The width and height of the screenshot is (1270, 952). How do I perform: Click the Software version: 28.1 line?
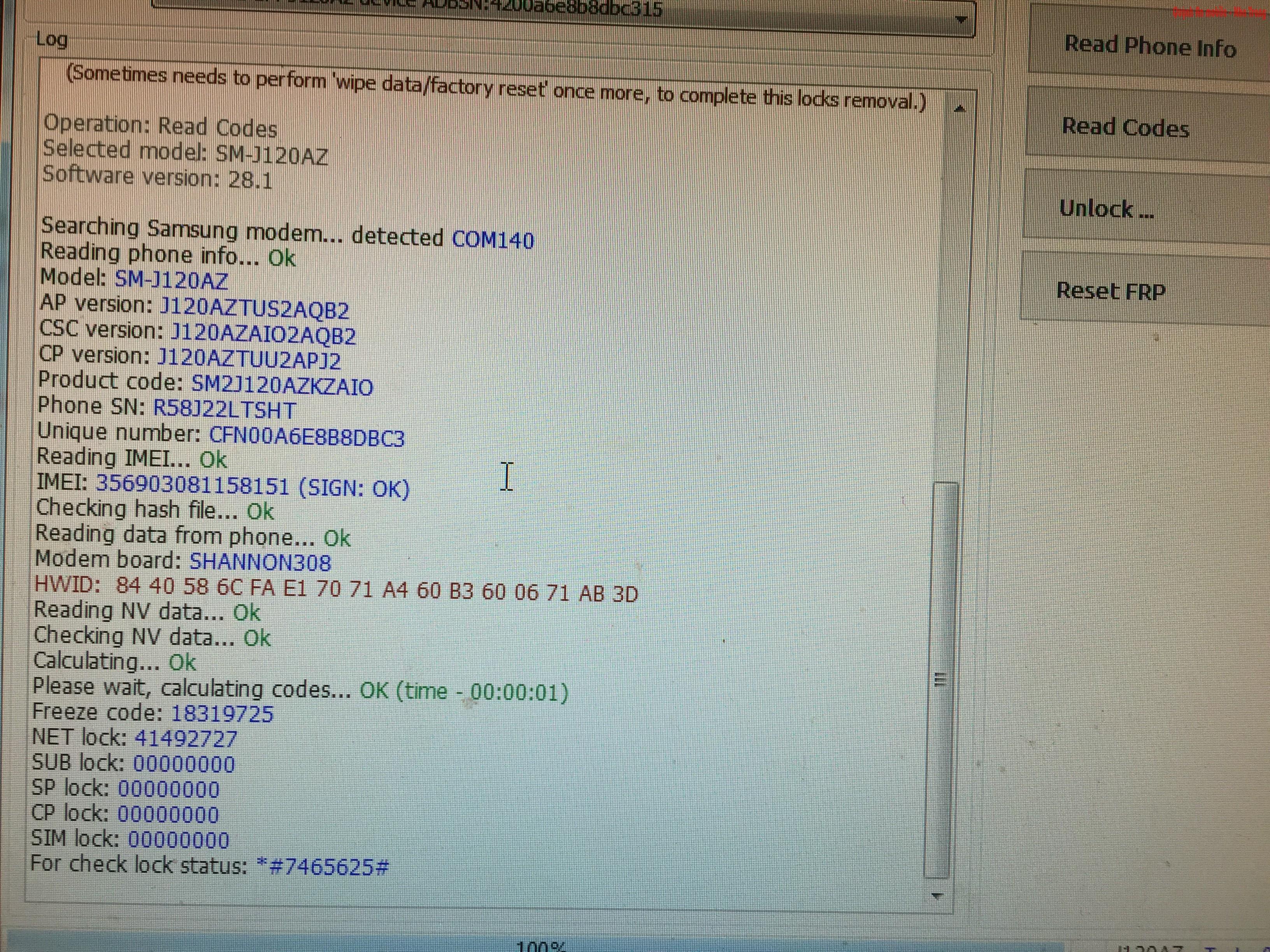(158, 177)
